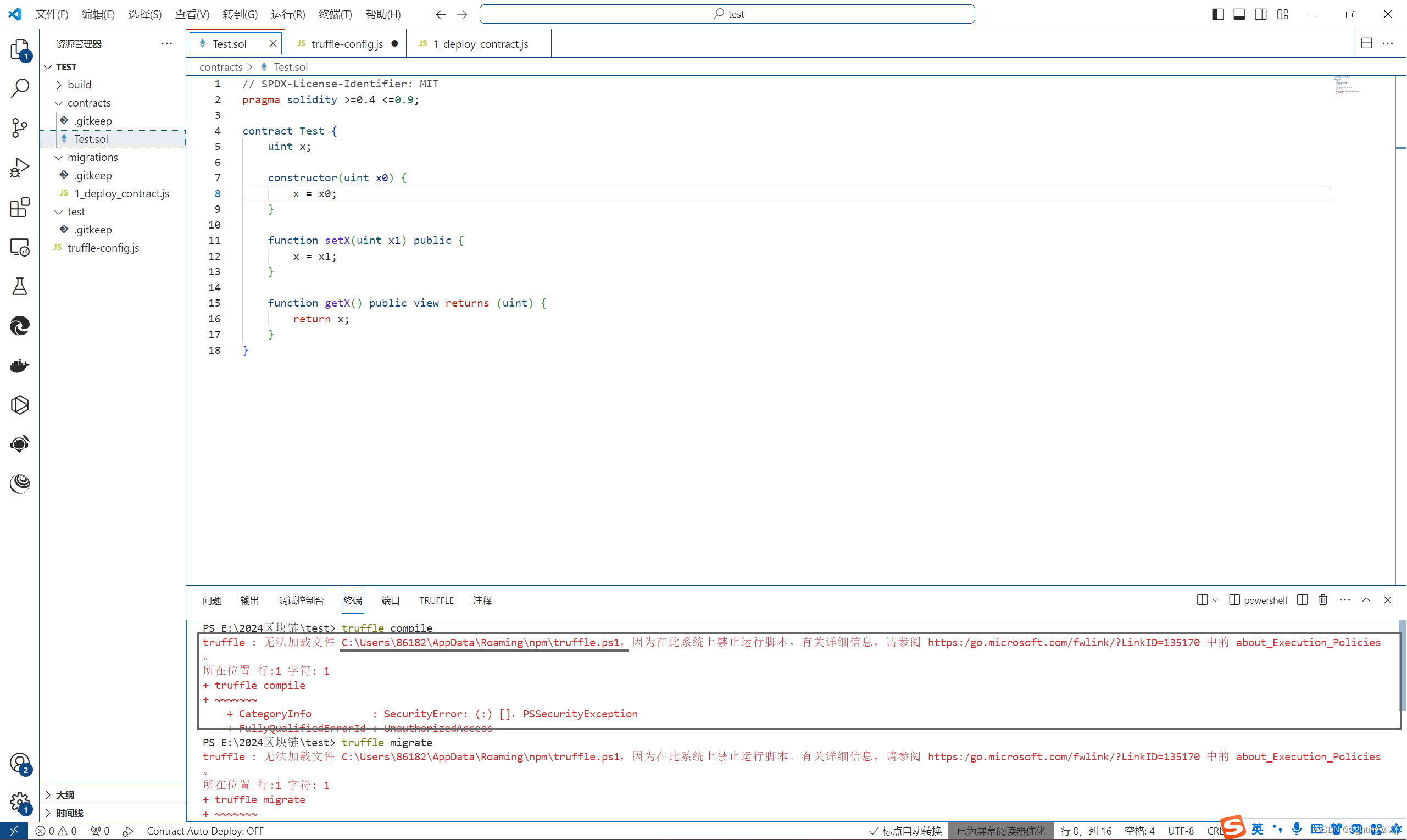The width and height of the screenshot is (1407, 840).
Task: Toggle Contract Auto Deploy status item
Action: click(205, 830)
